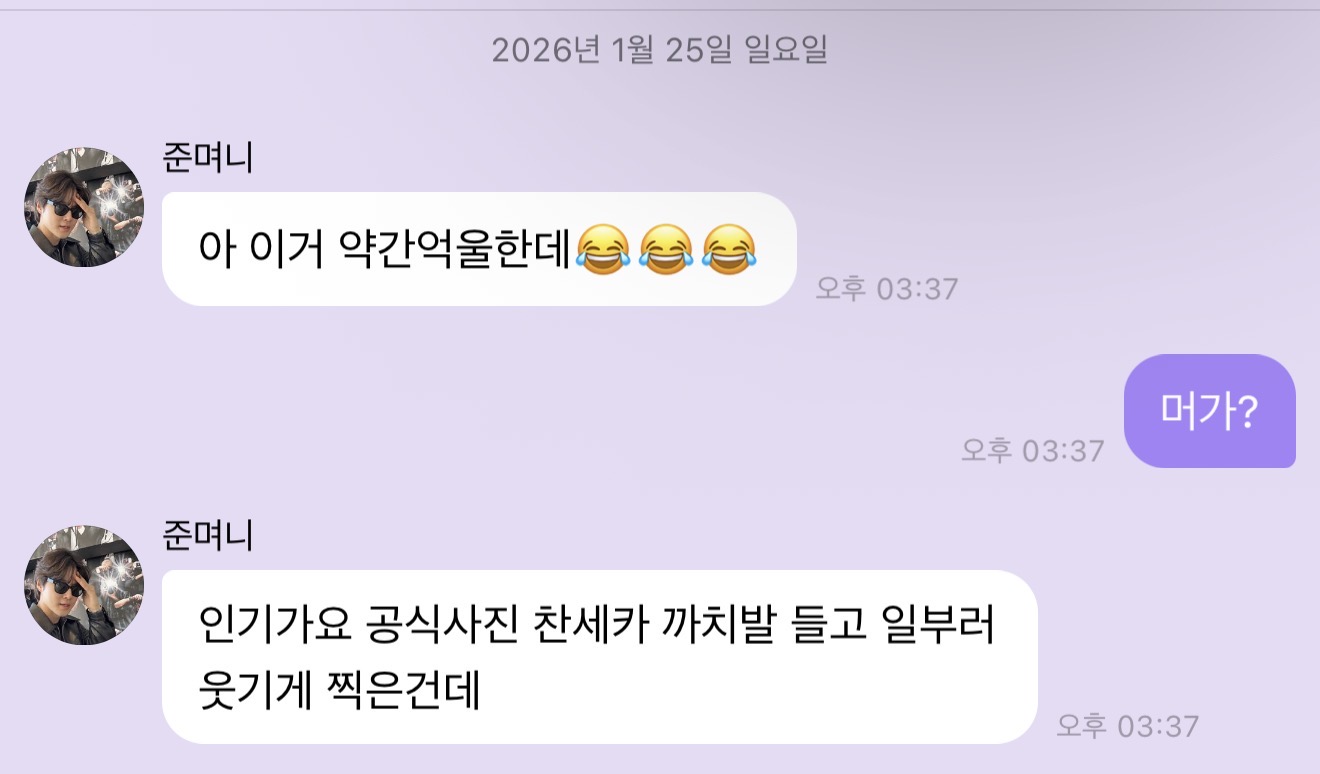Click the 오후 03:37 timestamp beside the '머가?' bubble
The image size is (1320, 774).
pos(1033,450)
